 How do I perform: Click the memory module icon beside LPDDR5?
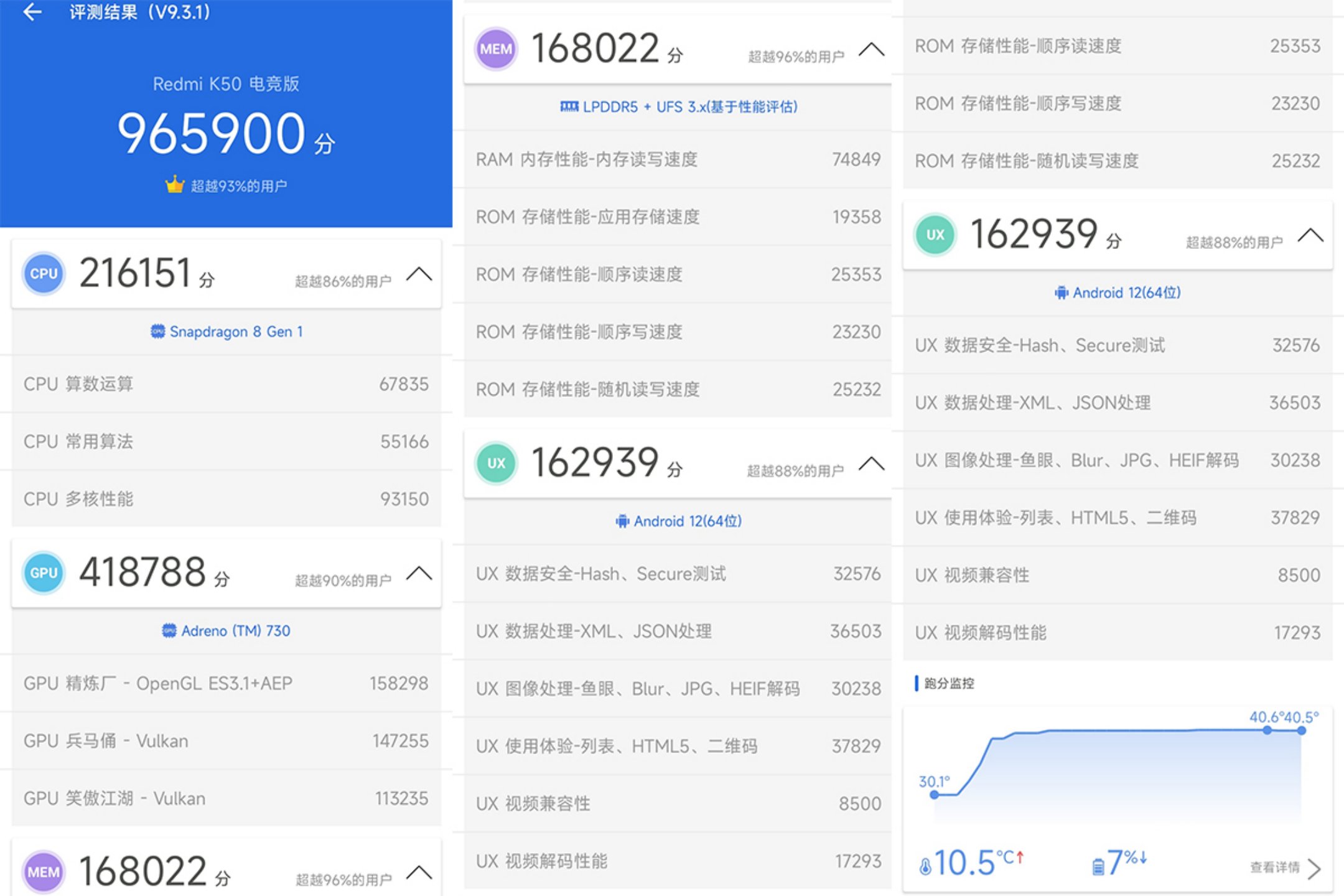569,106
